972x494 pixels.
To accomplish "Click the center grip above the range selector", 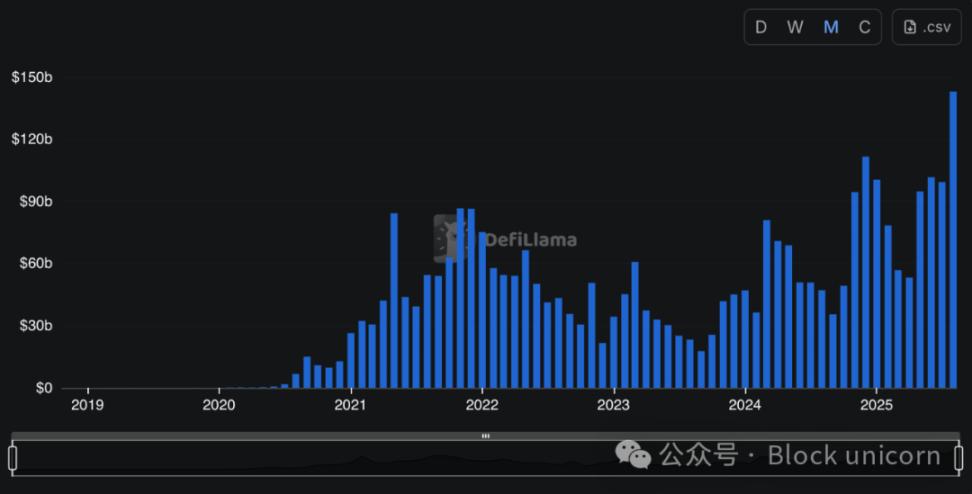I will 486,436.
